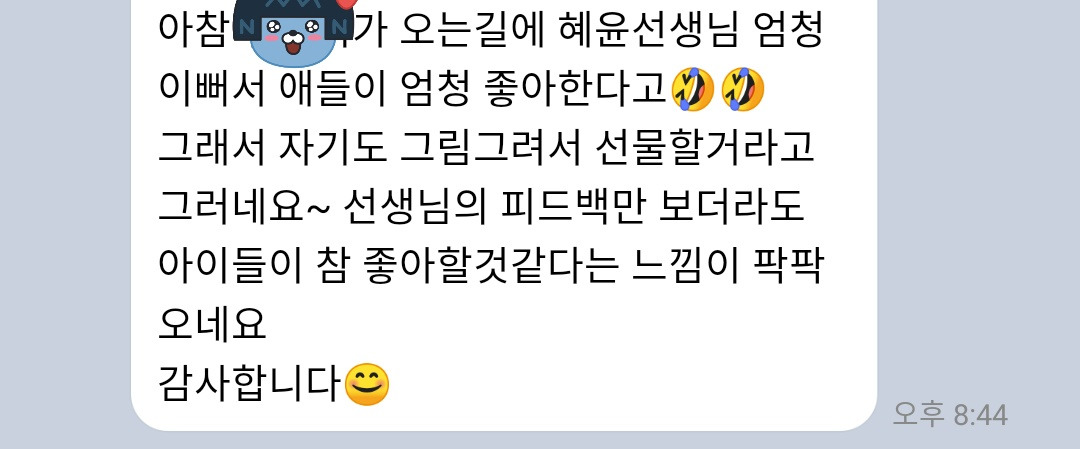1080x449 pixels.
Task: Click the line starting with 아이들이 참
Action: tap(490, 266)
